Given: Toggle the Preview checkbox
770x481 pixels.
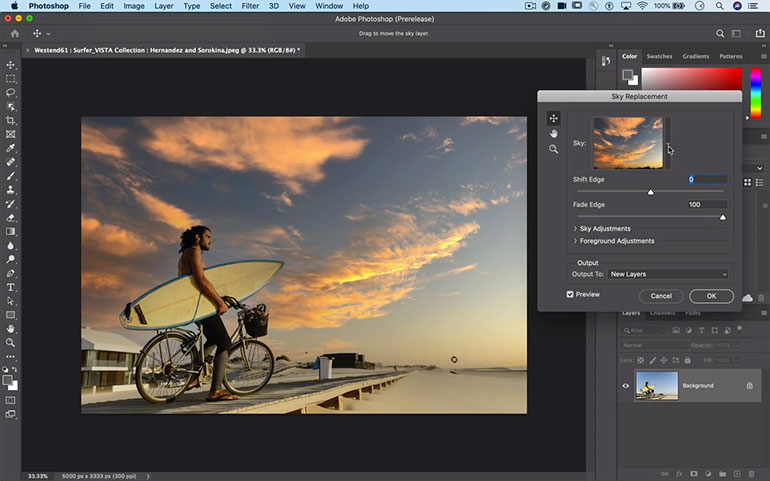Looking at the screenshot, I should (x=570, y=294).
